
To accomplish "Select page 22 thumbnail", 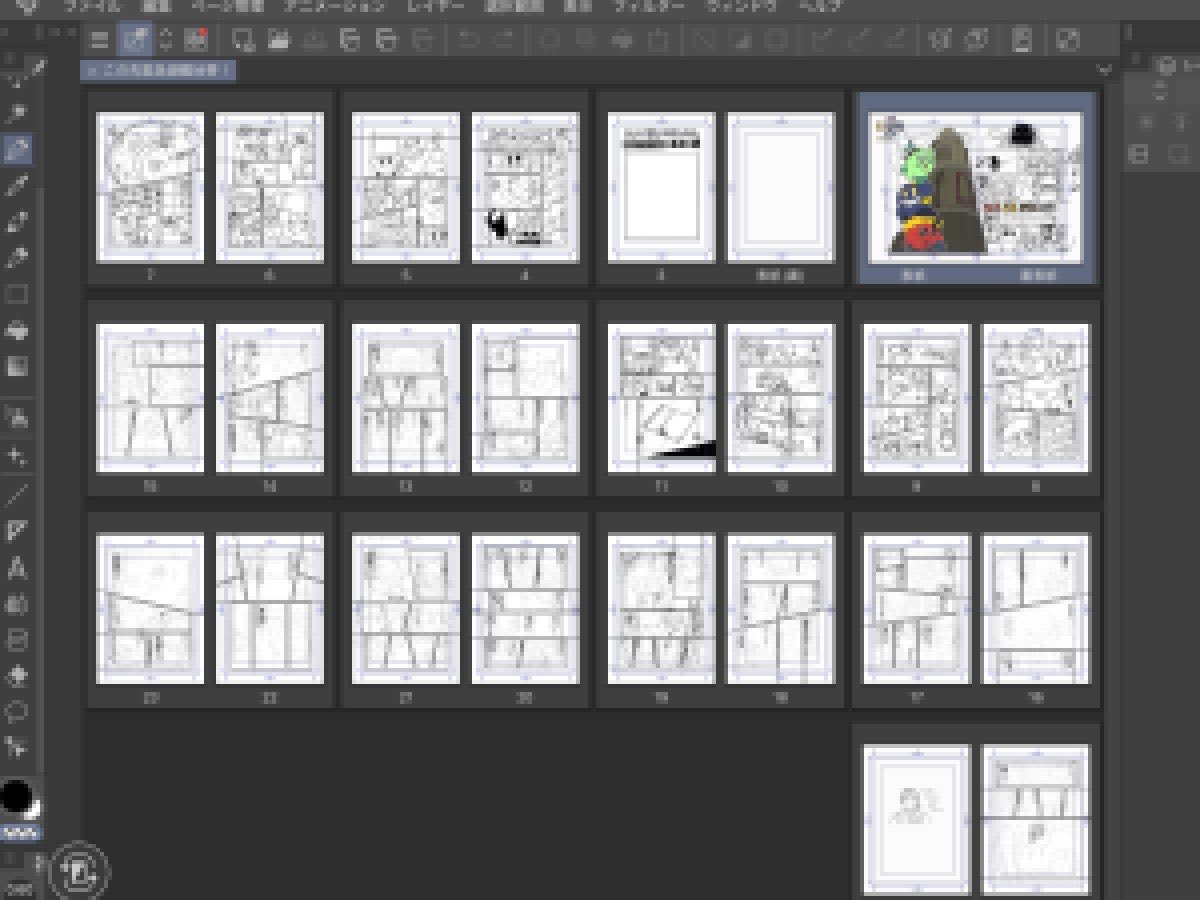I will pyautogui.click(x=270, y=609).
